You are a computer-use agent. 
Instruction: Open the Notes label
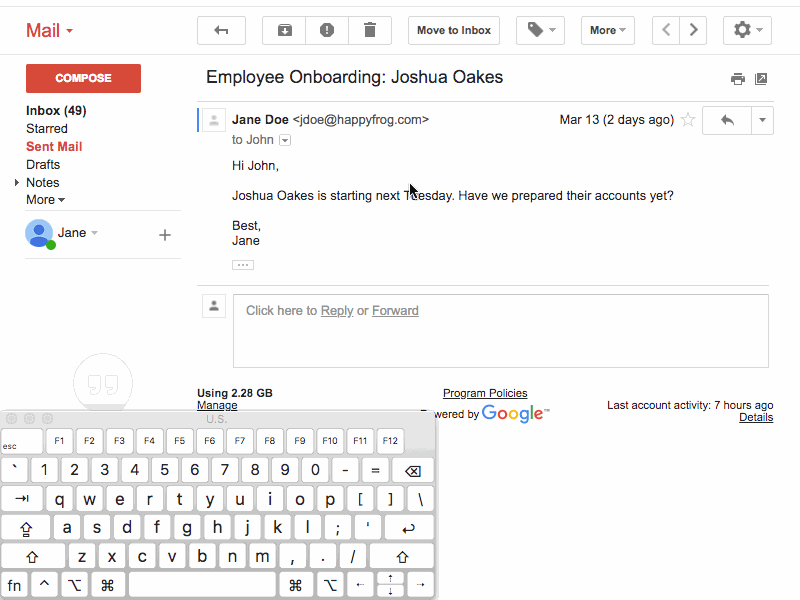point(43,182)
